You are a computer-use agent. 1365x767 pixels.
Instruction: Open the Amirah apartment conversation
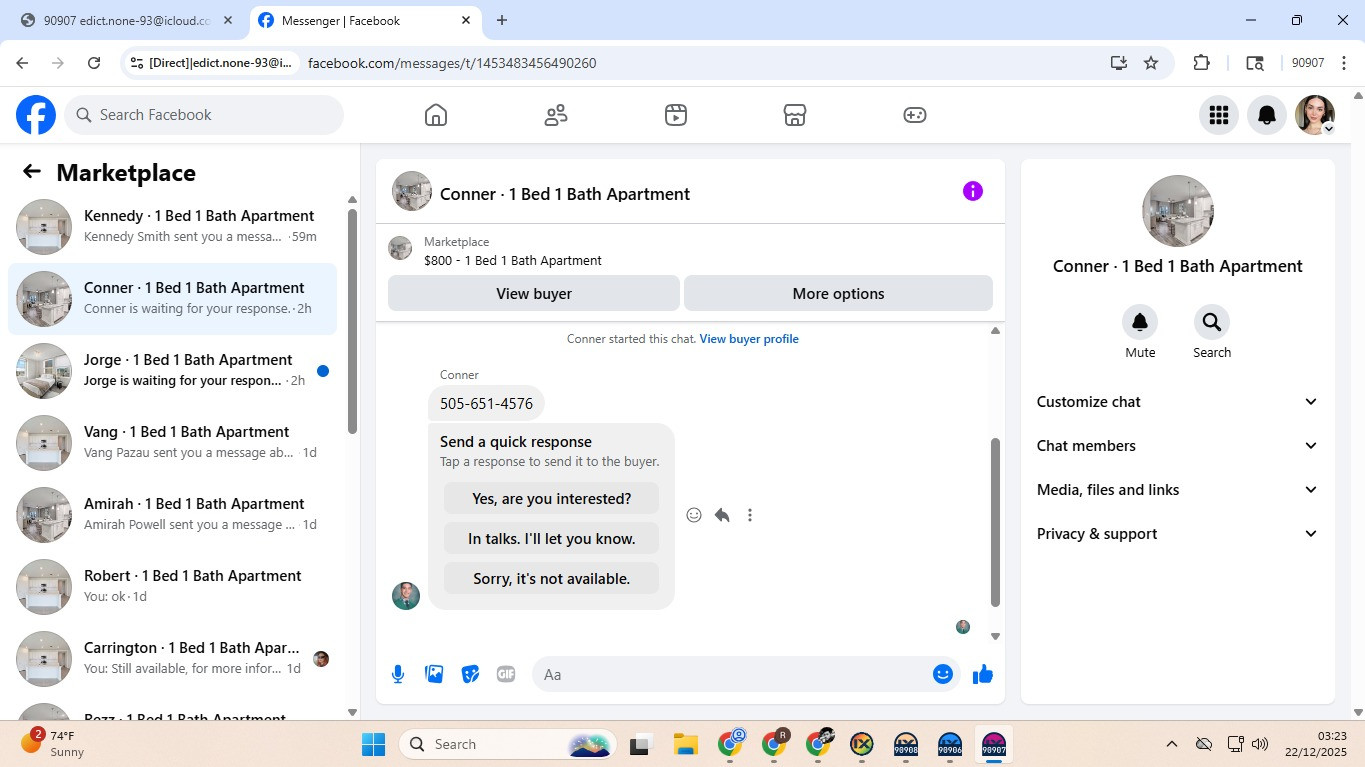point(172,515)
